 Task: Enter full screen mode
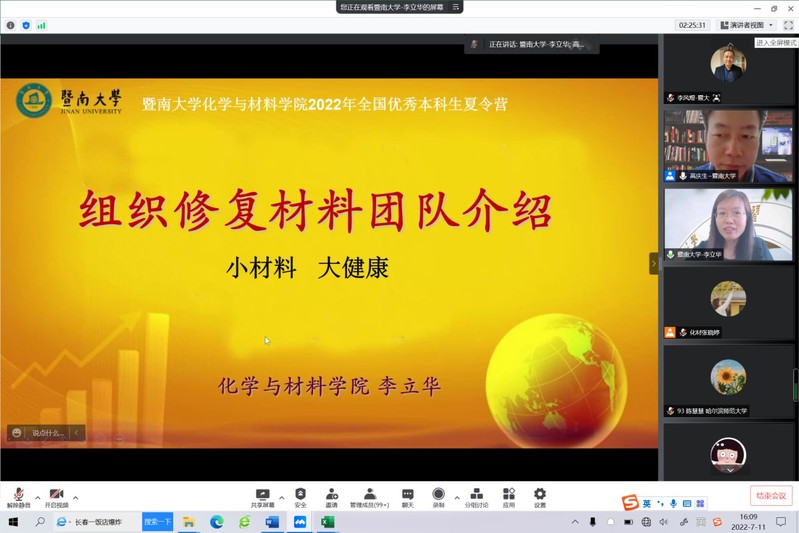coord(788,25)
